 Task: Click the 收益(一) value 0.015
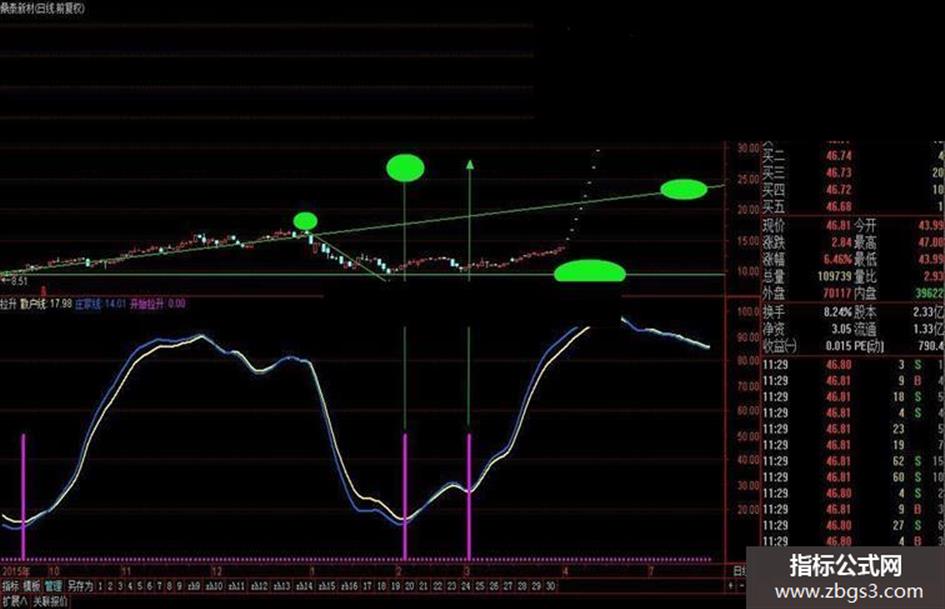[838, 346]
